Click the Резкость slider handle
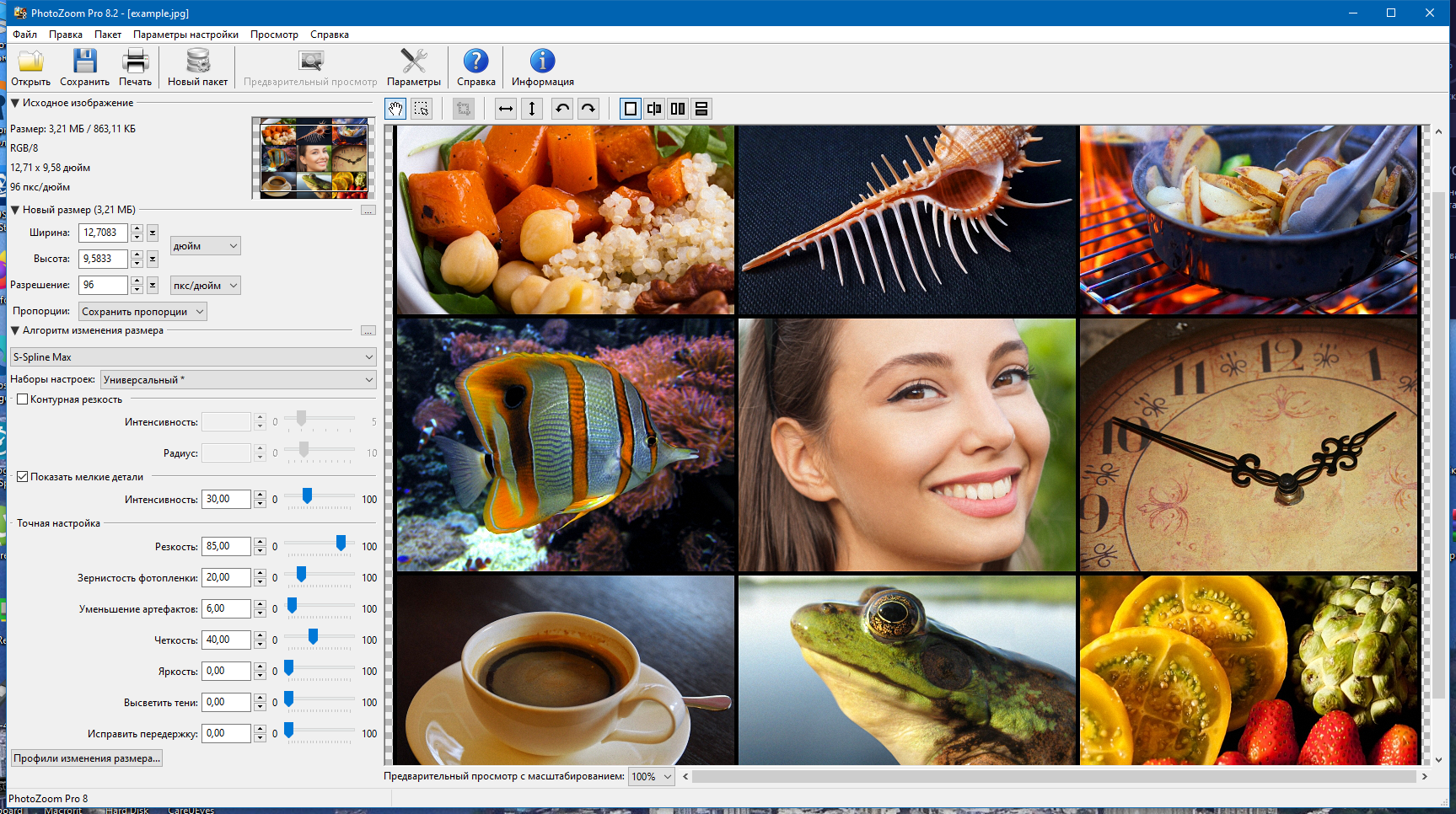 [341, 544]
